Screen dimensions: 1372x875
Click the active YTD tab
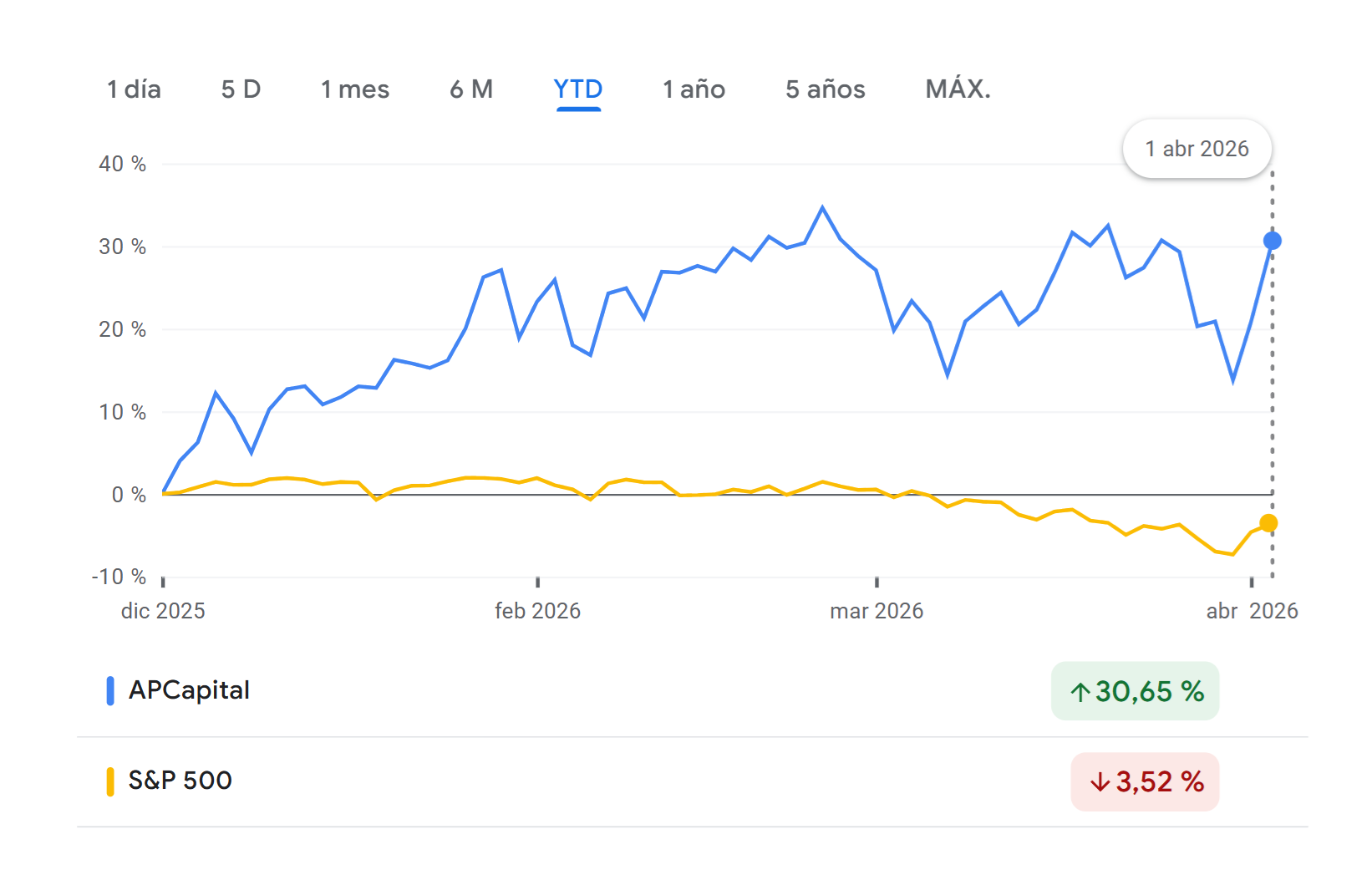[x=577, y=89]
